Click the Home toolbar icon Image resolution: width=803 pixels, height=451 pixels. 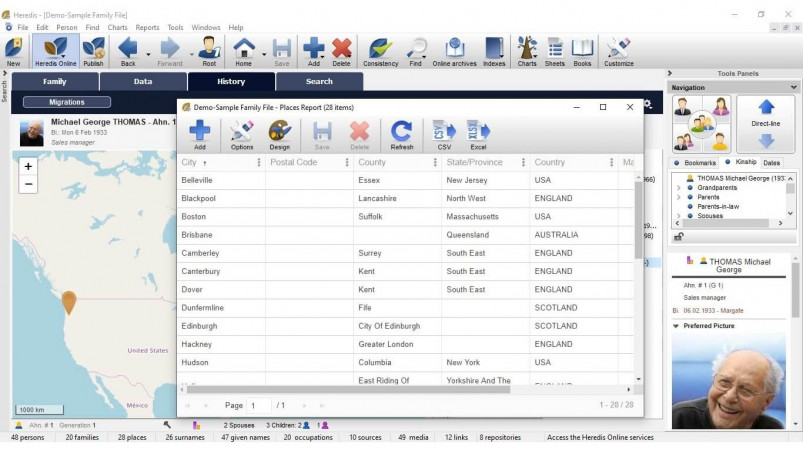coord(244,52)
